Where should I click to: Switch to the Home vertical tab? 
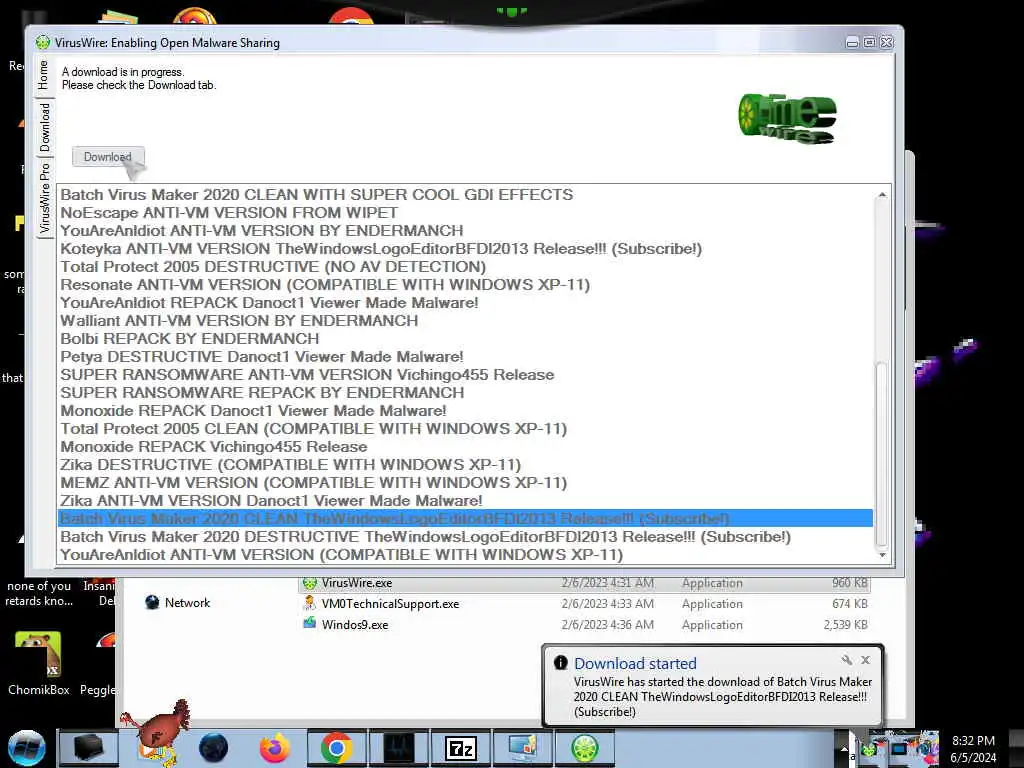pyautogui.click(x=44, y=75)
